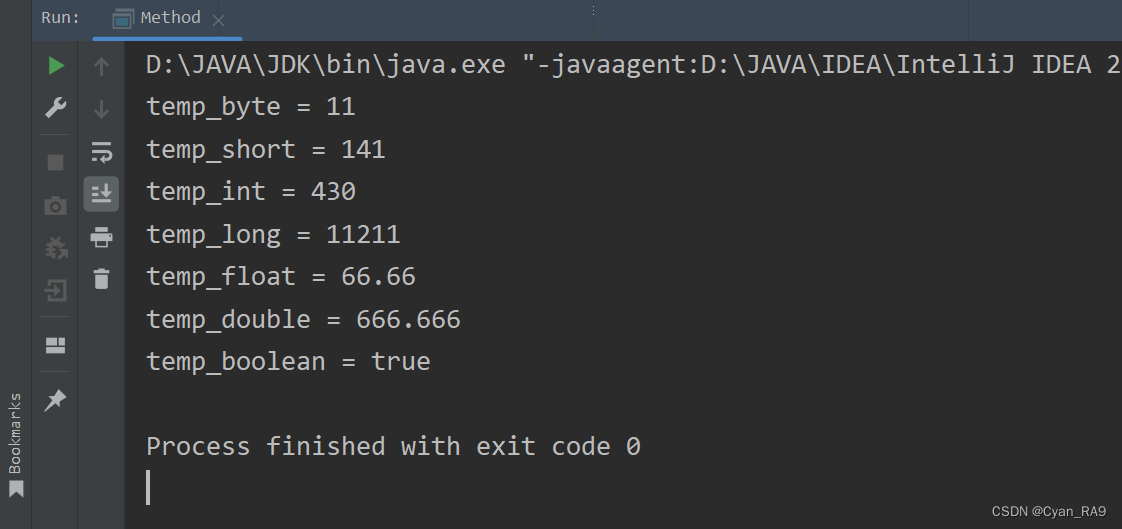Image resolution: width=1122 pixels, height=529 pixels.
Task: Place cursor at the console prompt
Action: tap(148, 487)
